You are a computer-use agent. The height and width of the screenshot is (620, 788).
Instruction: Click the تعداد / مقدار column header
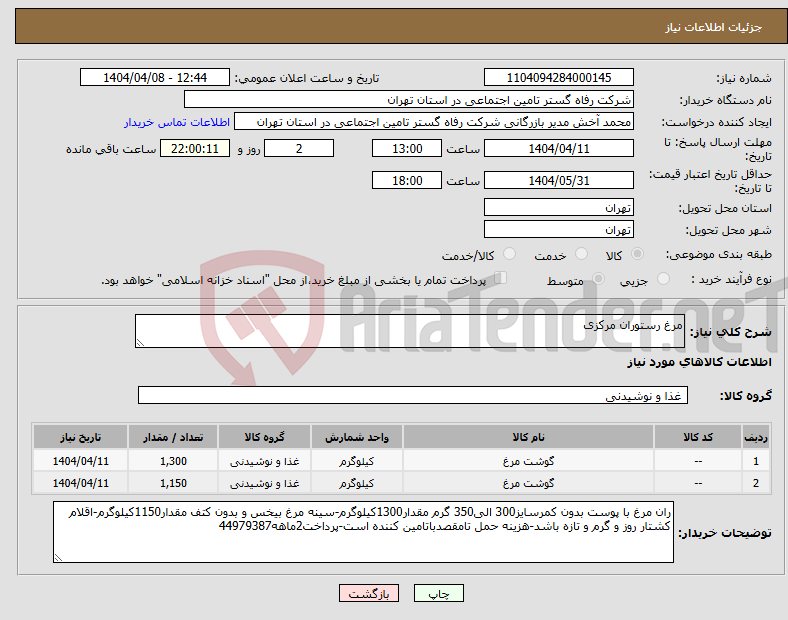pyautogui.click(x=173, y=437)
